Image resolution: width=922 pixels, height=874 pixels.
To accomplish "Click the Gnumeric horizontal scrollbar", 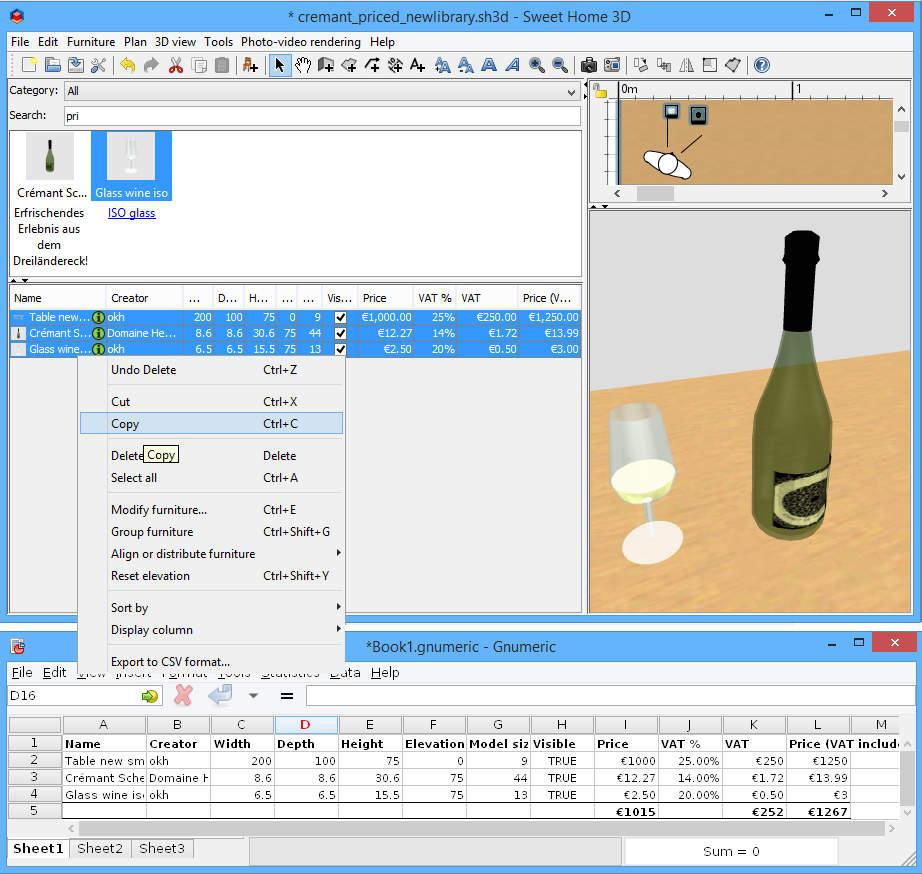I will (482, 828).
